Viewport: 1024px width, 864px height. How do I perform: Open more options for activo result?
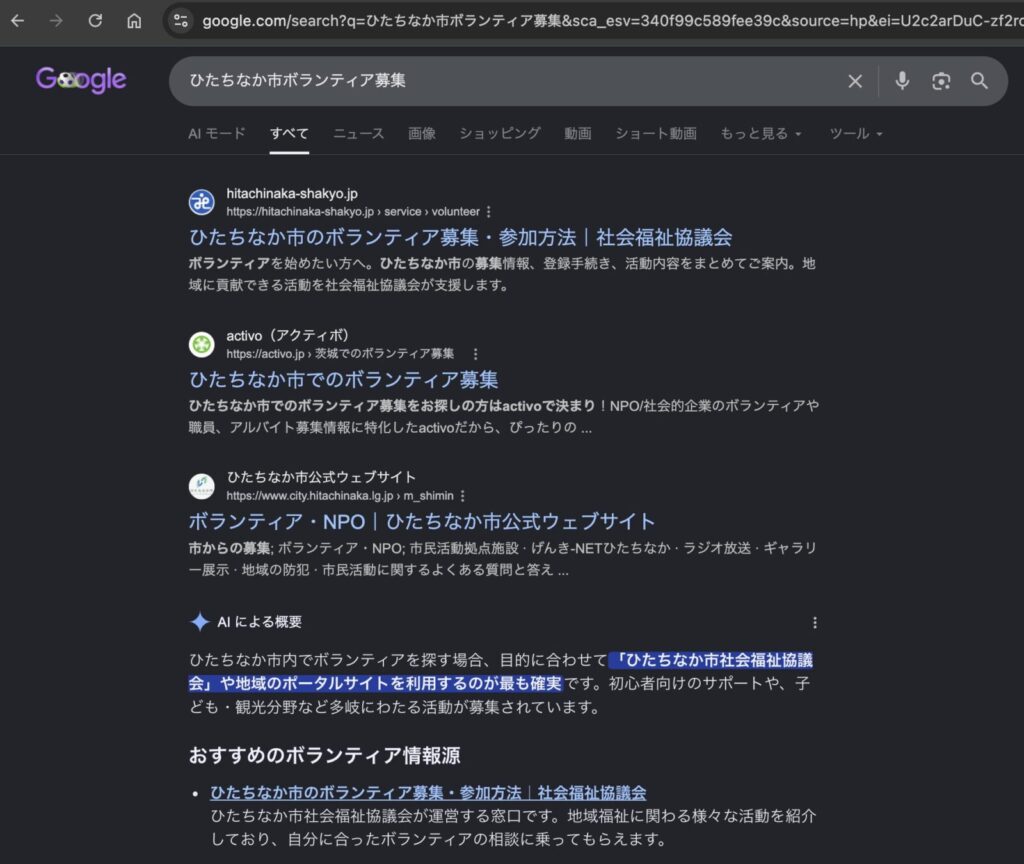coord(475,354)
